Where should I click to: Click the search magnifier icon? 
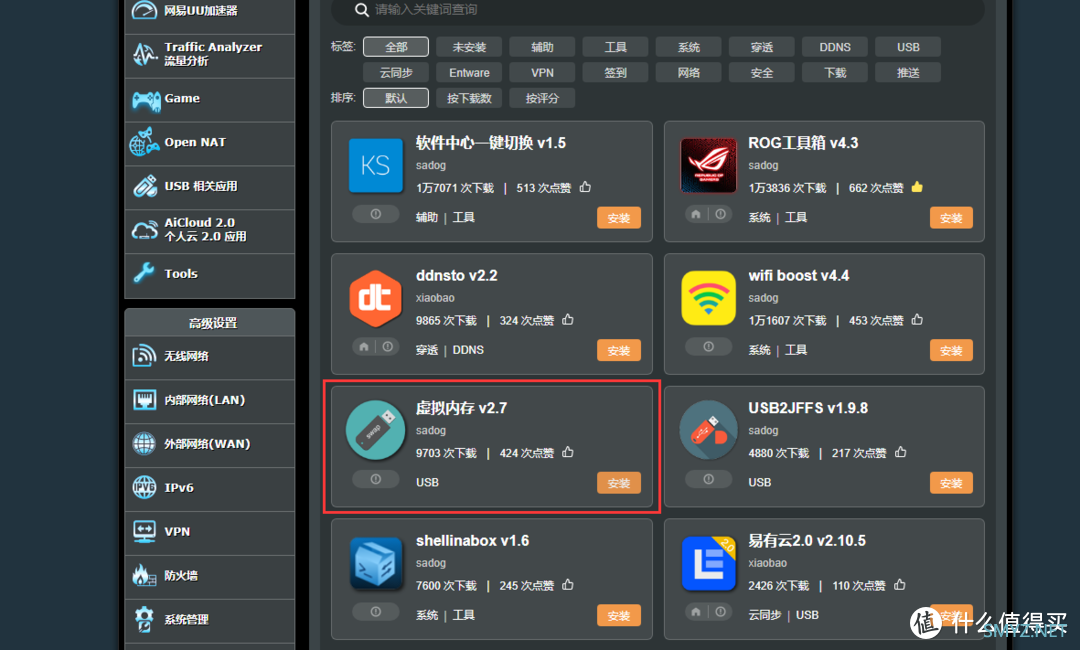[x=362, y=10]
